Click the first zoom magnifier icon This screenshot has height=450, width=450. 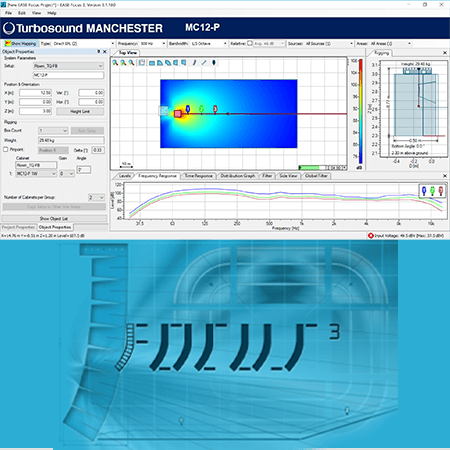[115, 63]
